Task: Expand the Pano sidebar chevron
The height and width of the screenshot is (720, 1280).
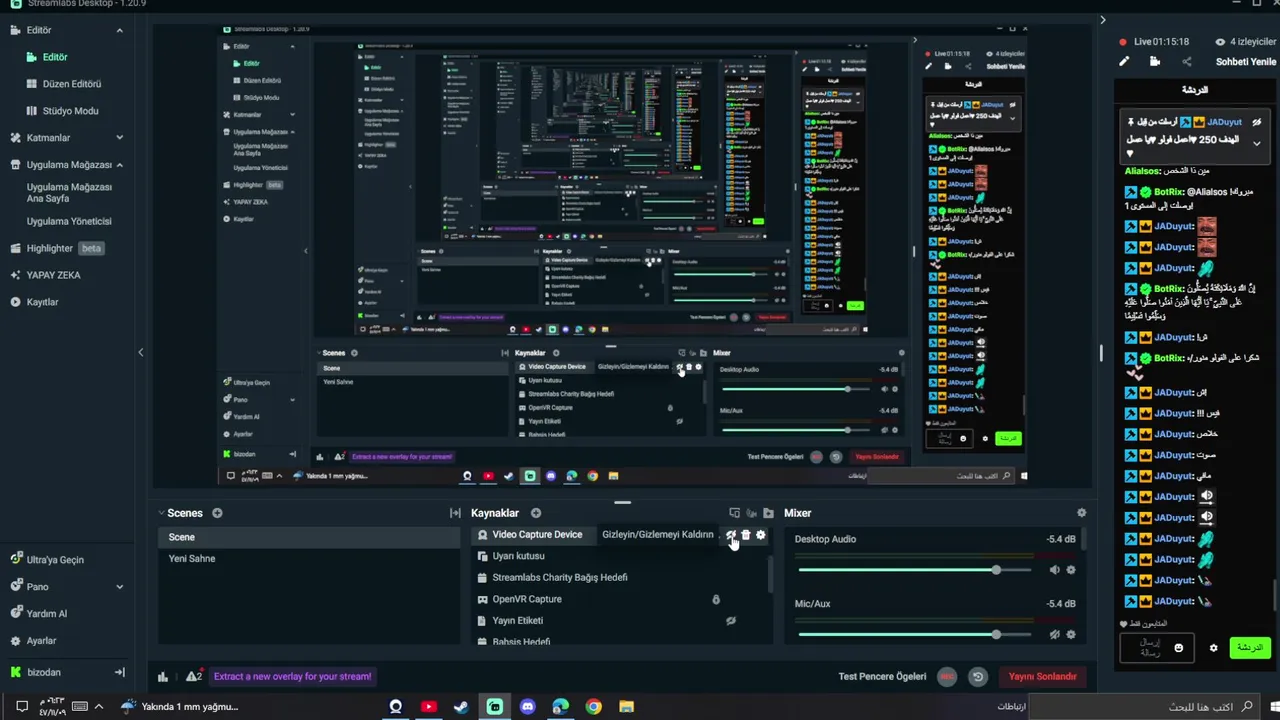Action: [x=119, y=587]
